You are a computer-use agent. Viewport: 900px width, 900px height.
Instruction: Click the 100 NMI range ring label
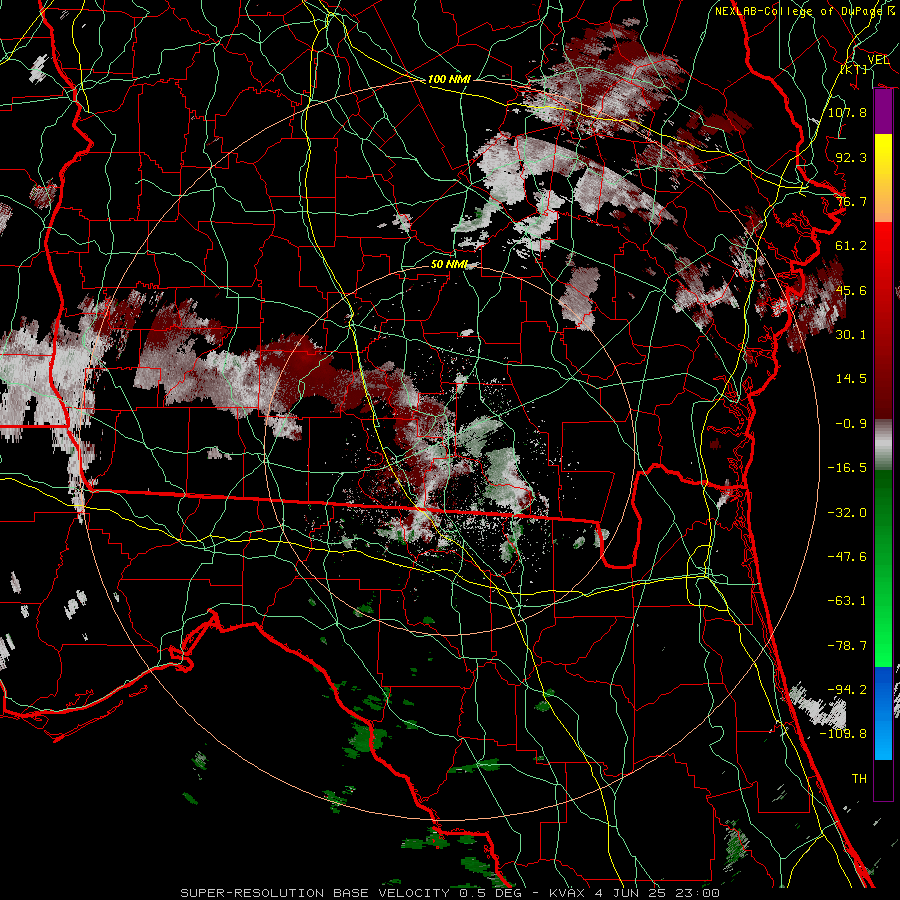tap(449, 79)
